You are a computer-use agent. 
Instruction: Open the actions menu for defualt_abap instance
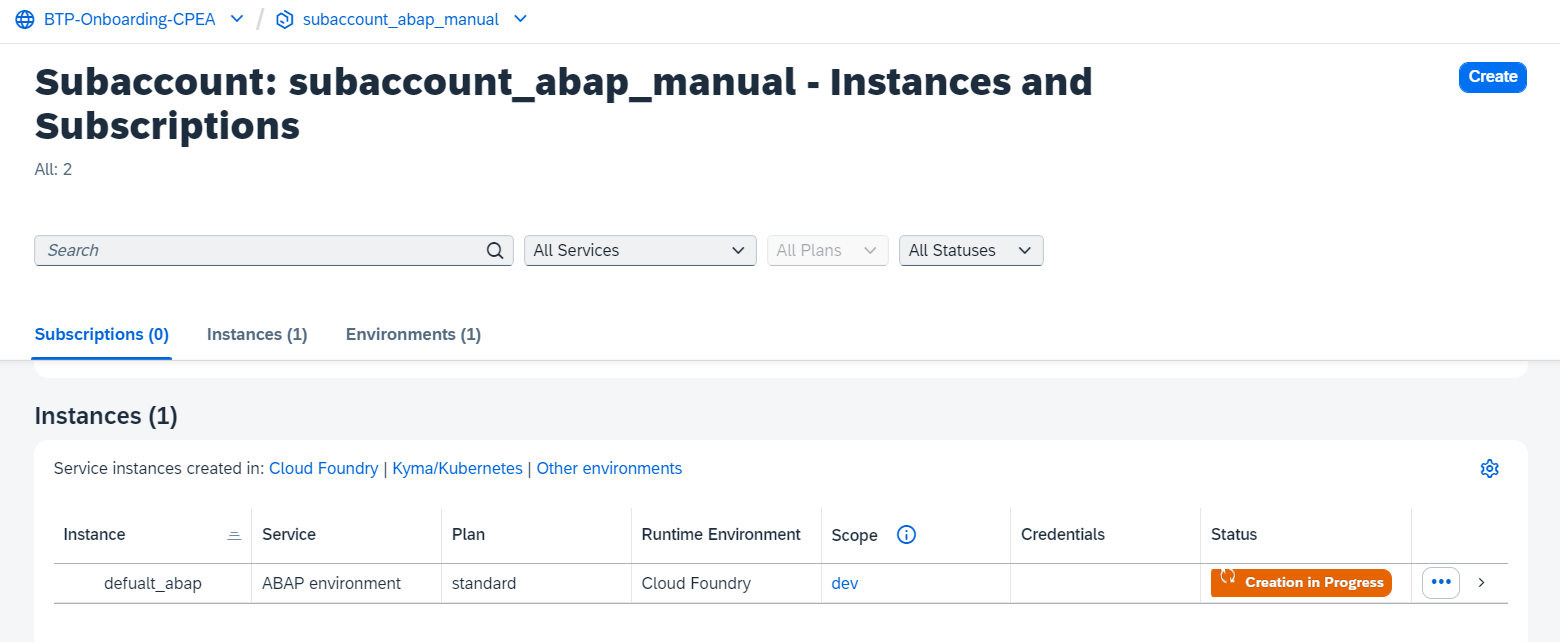1440,582
